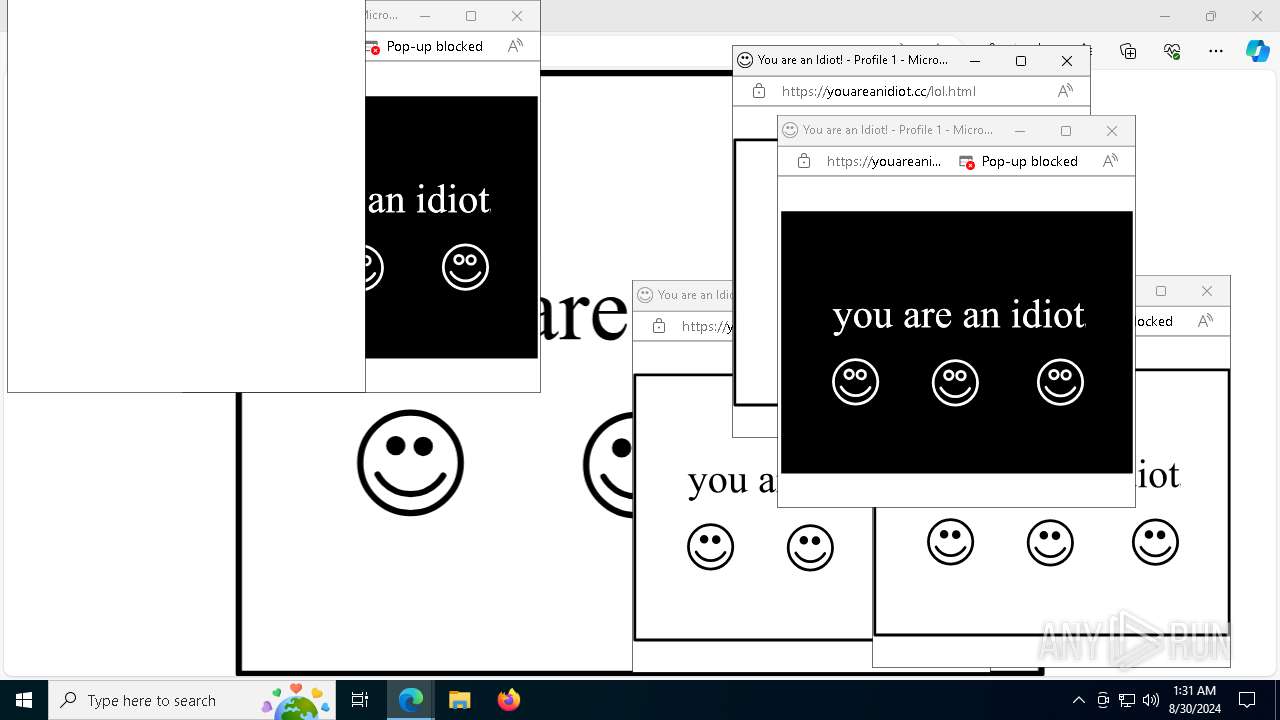View site info lock in front popup

(803, 161)
